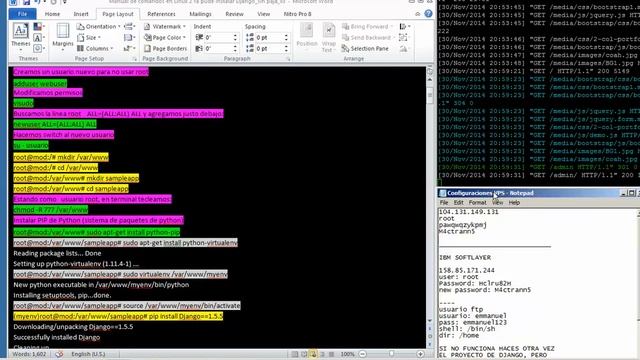Click the zoom slider handle
Screen dimensions: 640x360
(x=391, y=354)
